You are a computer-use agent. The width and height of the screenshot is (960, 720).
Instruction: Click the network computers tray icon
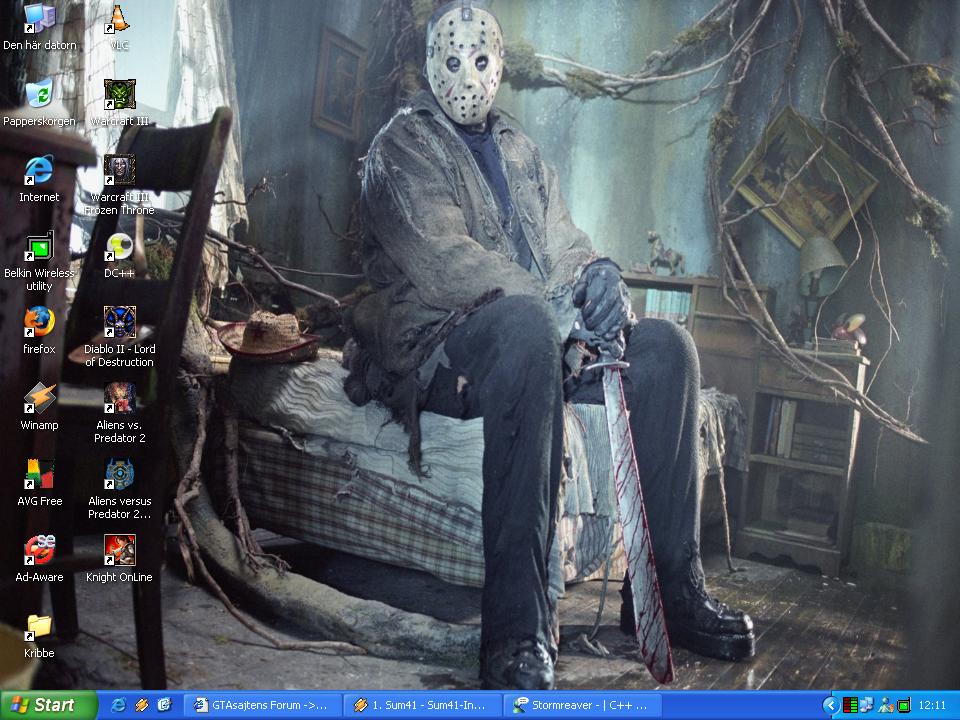coord(867,705)
